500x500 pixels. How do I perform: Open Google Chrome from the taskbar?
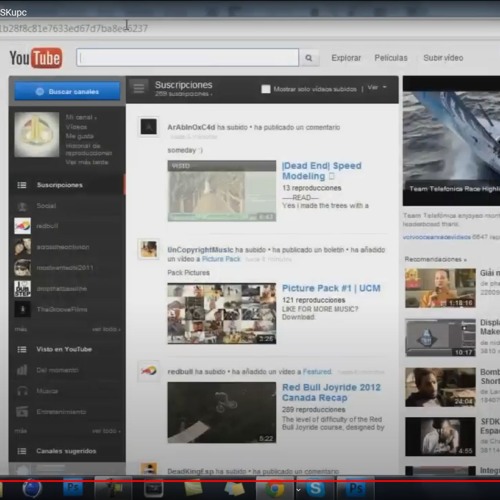coord(275,489)
